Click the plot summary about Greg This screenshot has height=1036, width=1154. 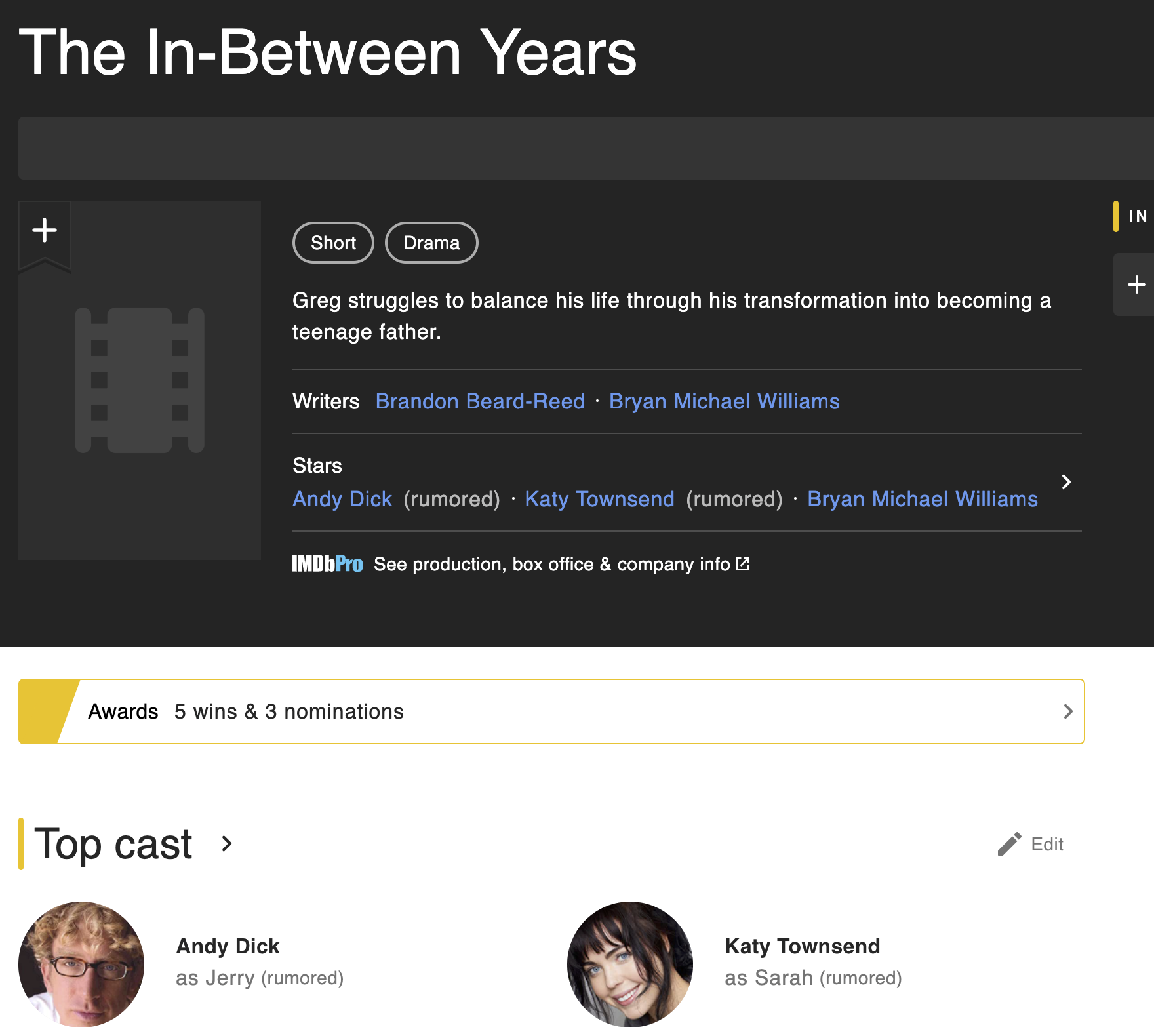tap(671, 316)
